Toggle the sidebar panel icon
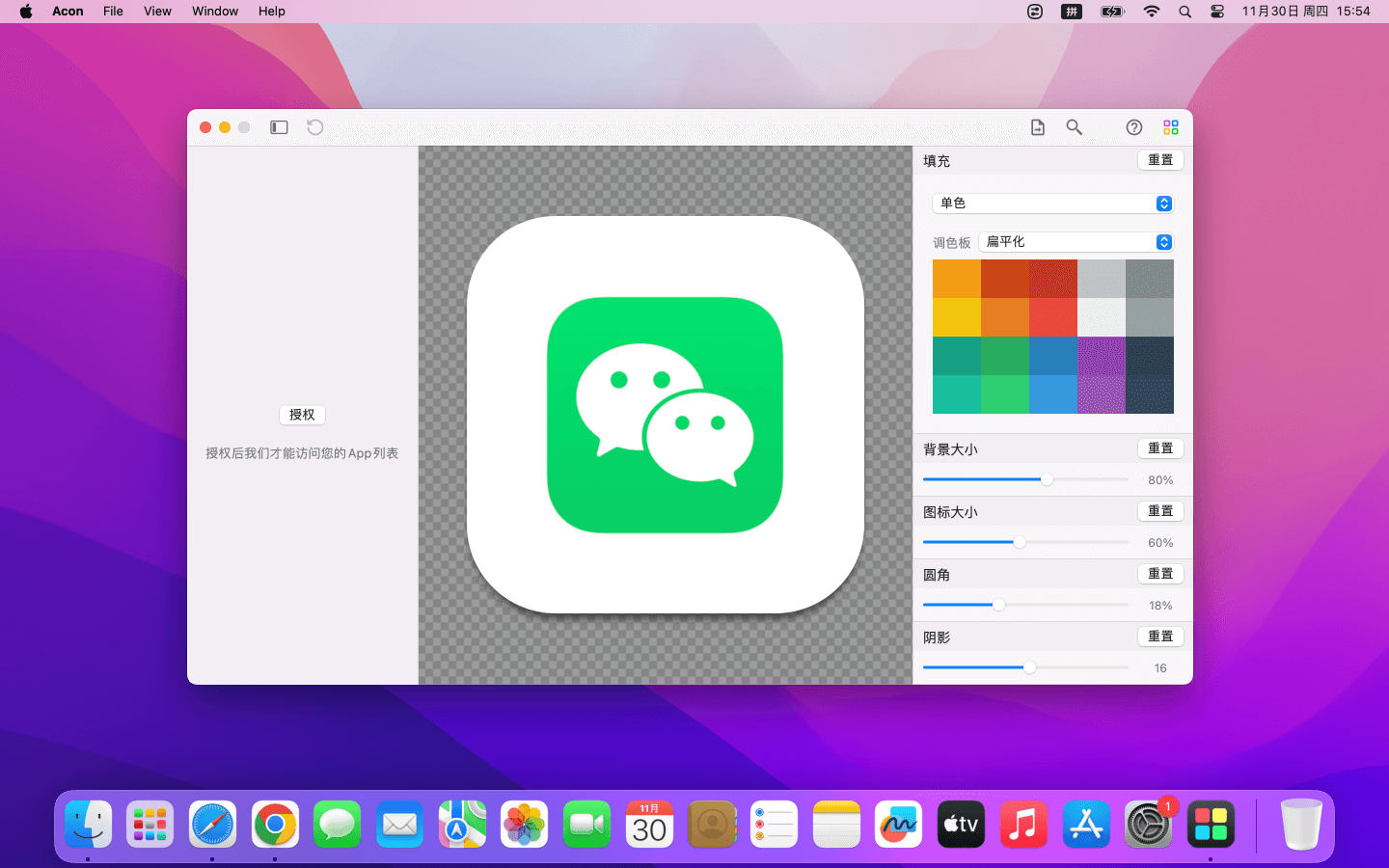The image size is (1389, 868). (x=279, y=127)
